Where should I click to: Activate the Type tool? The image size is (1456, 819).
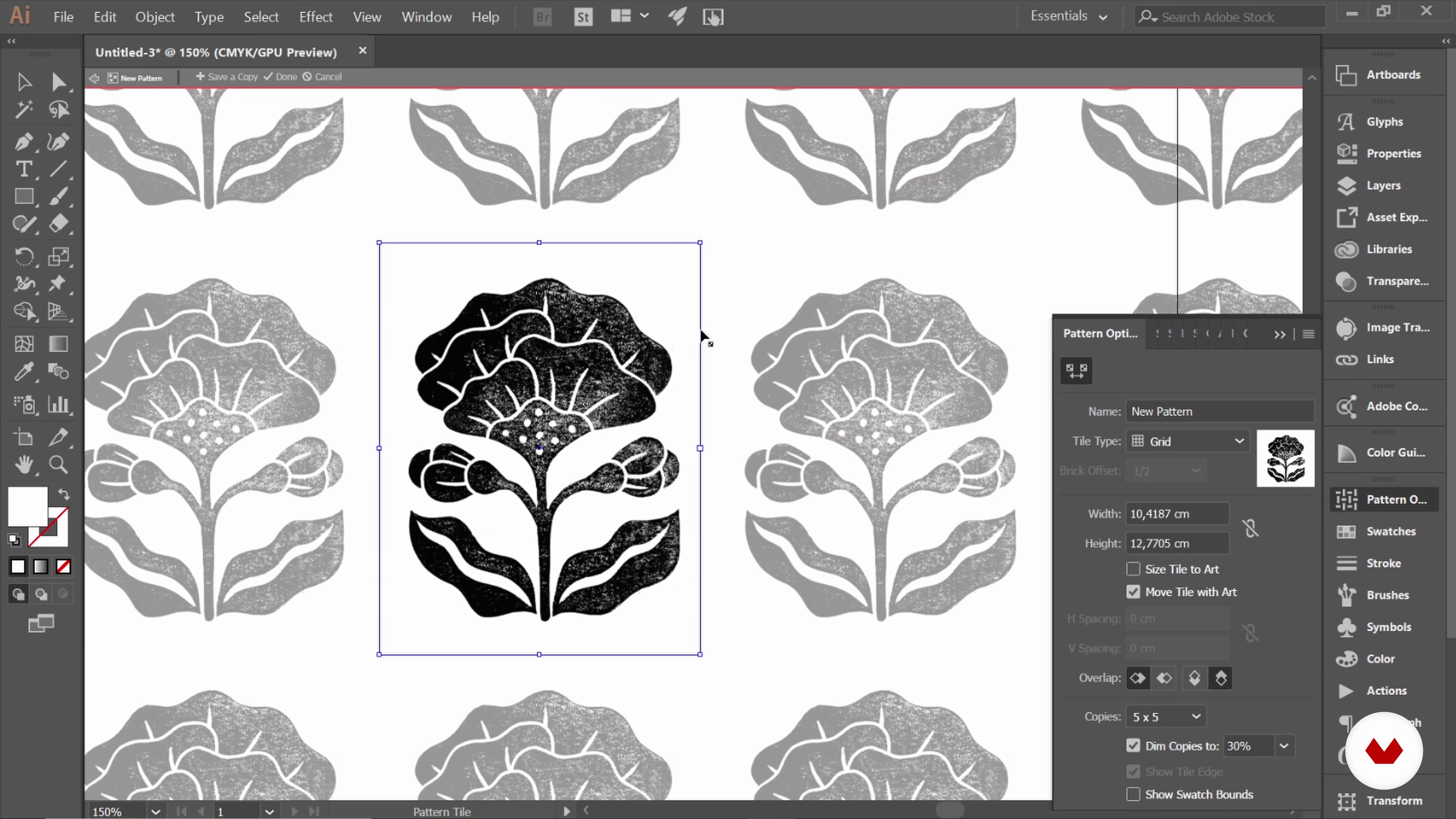(24, 169)
